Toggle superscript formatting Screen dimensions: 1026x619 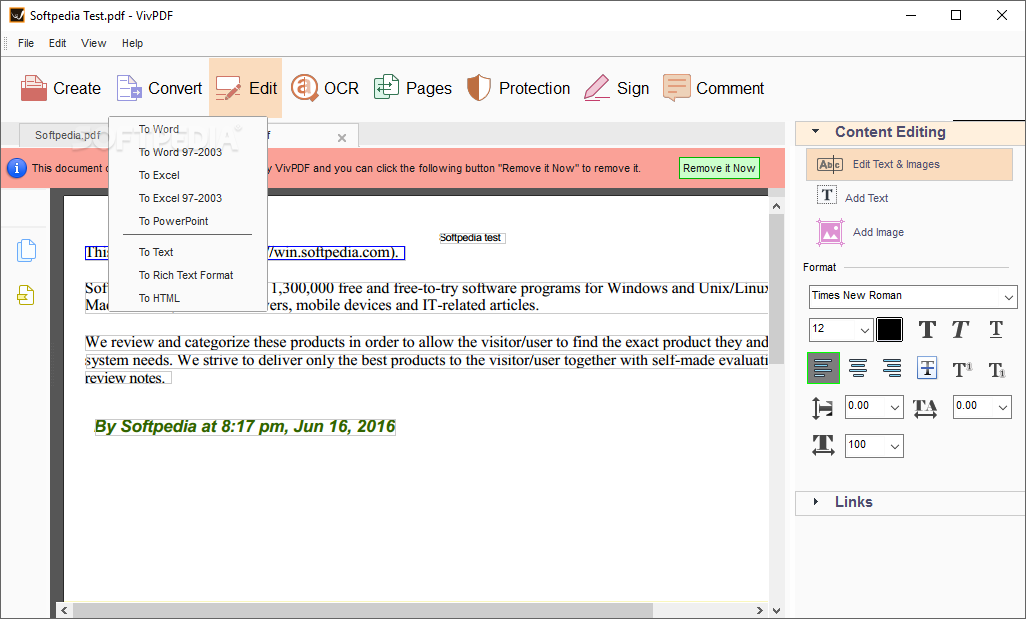click(962, 370)
